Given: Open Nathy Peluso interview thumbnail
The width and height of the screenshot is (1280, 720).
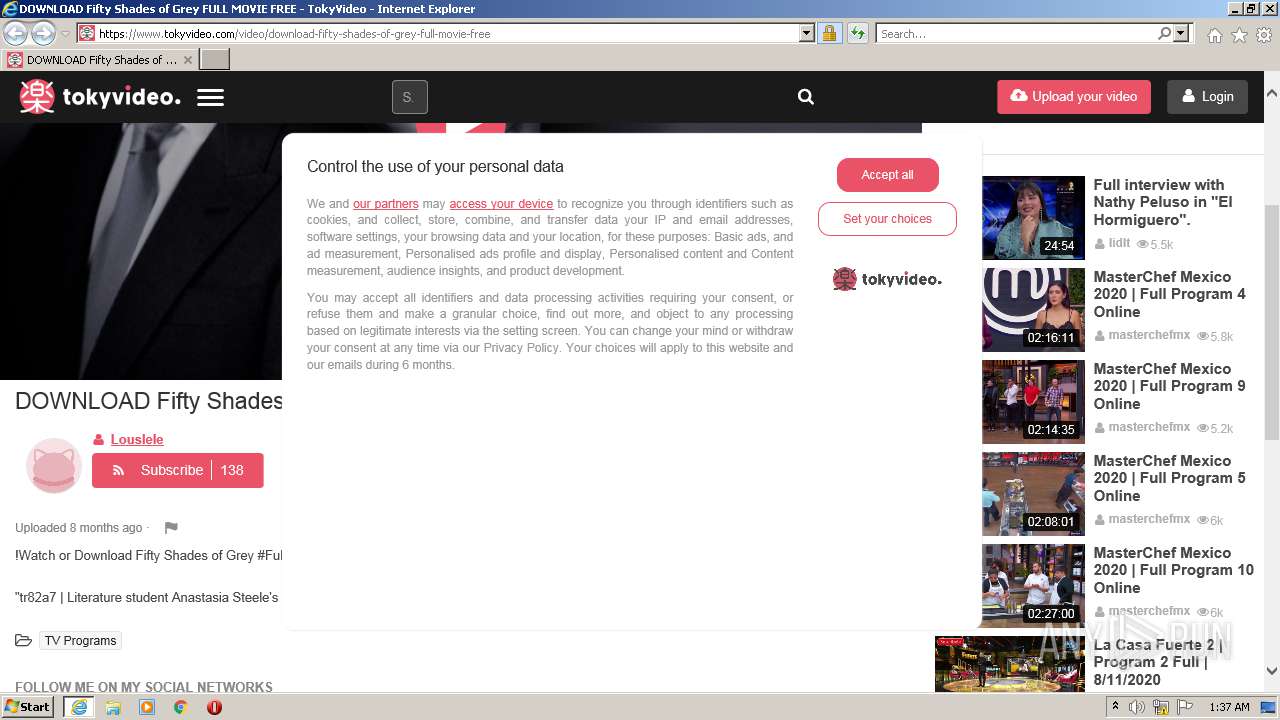Looking at the screenshot, I should [1033, 218].
